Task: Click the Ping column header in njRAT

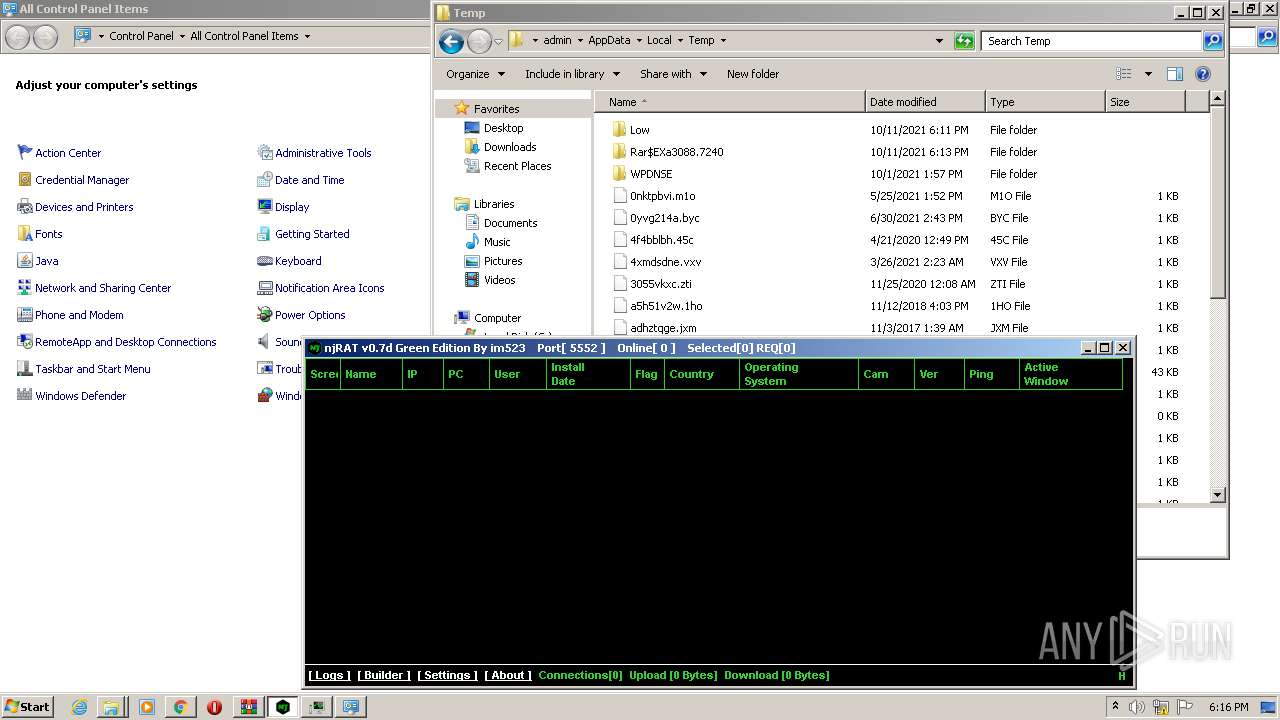Action: tap(992, 374)
